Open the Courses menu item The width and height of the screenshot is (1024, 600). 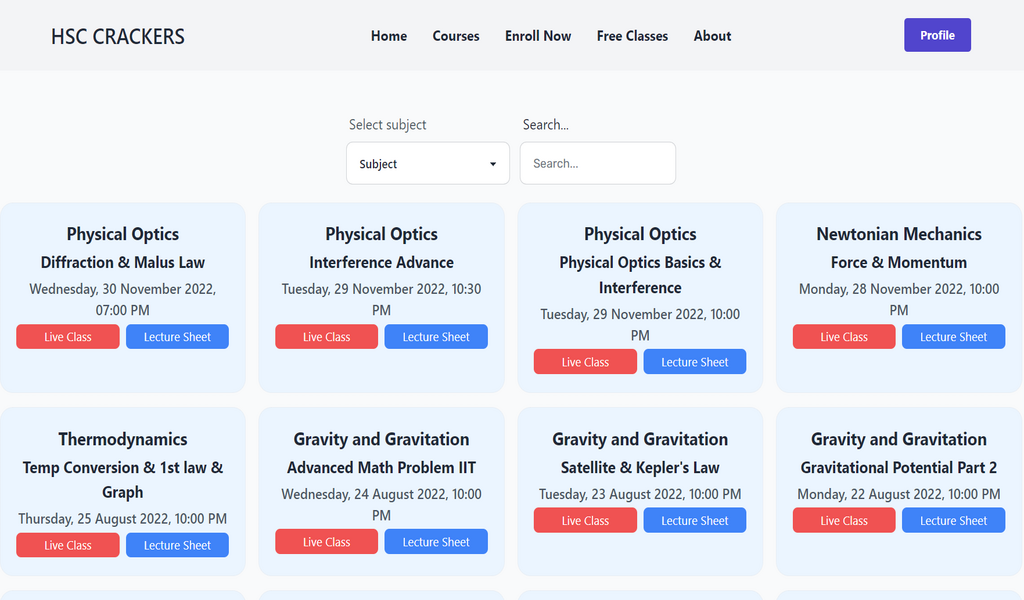pos(456,36)
